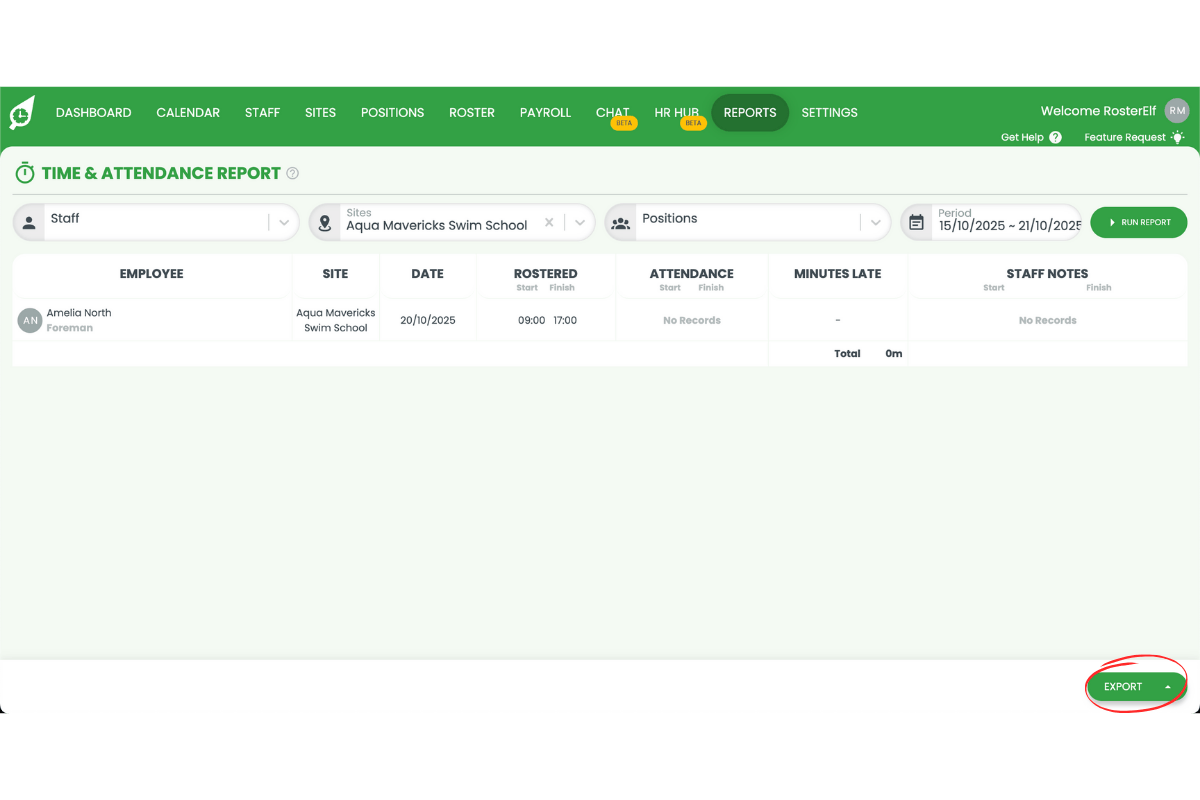Image resolution: width=1200 pixels, height=800 pixels.
Task: Open the help circle next to the report title
Action: point(291,173)
